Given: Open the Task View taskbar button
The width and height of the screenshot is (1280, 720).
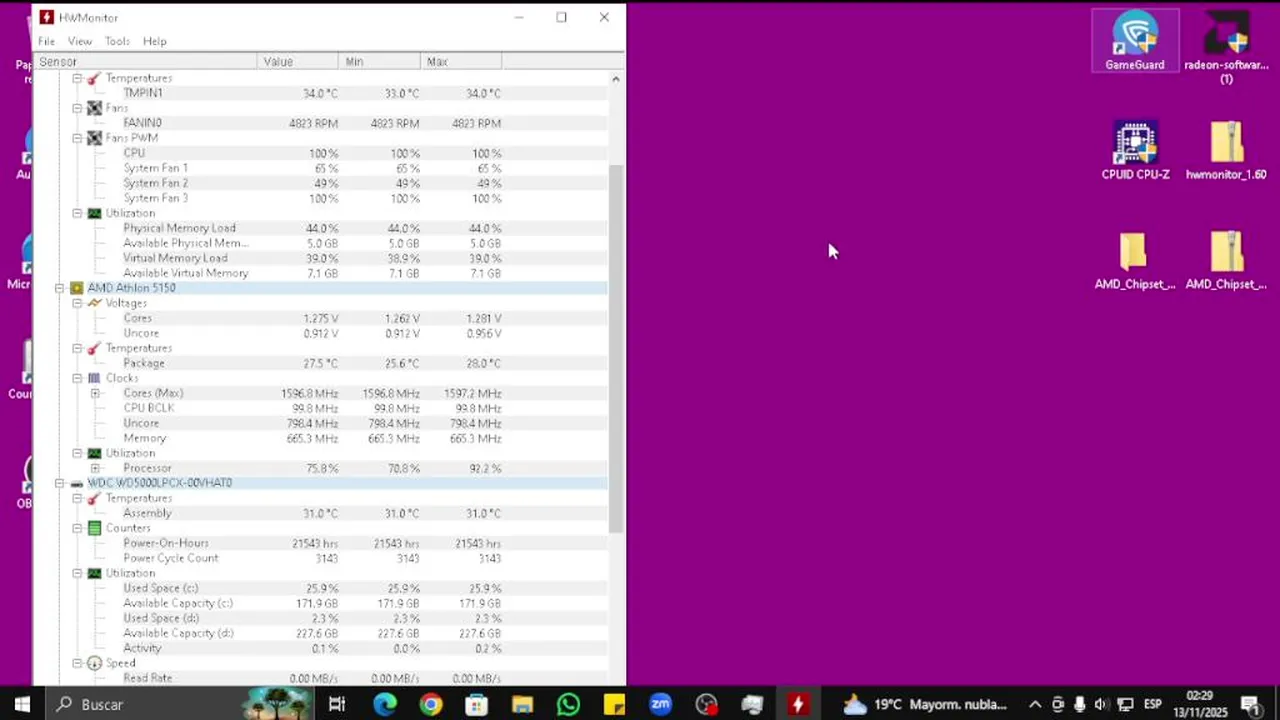Looking at the screenshot, I should point(337,704).
